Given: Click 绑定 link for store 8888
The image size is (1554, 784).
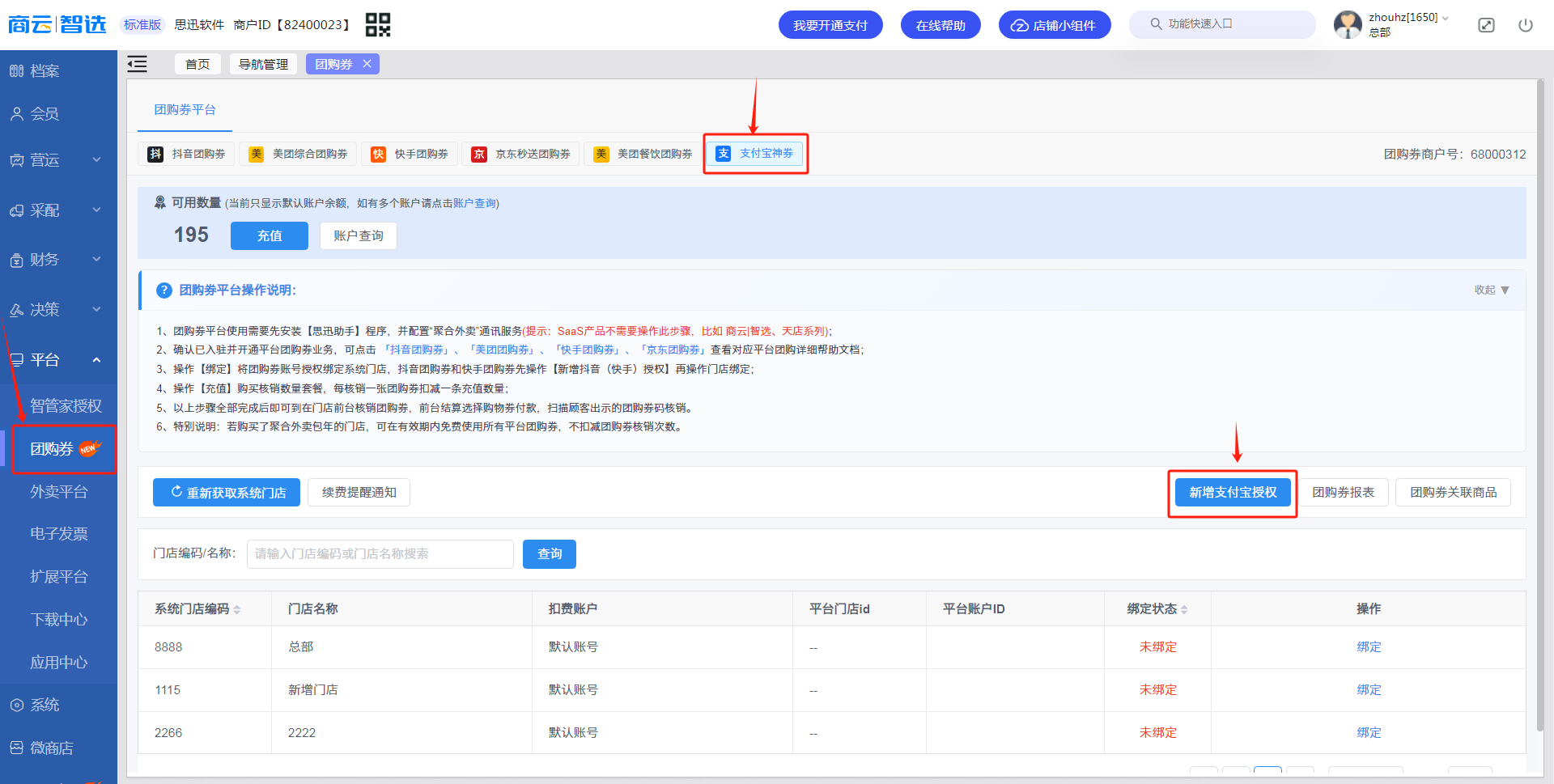Looking at the screenshot, I should click(x=1369, y=647).
